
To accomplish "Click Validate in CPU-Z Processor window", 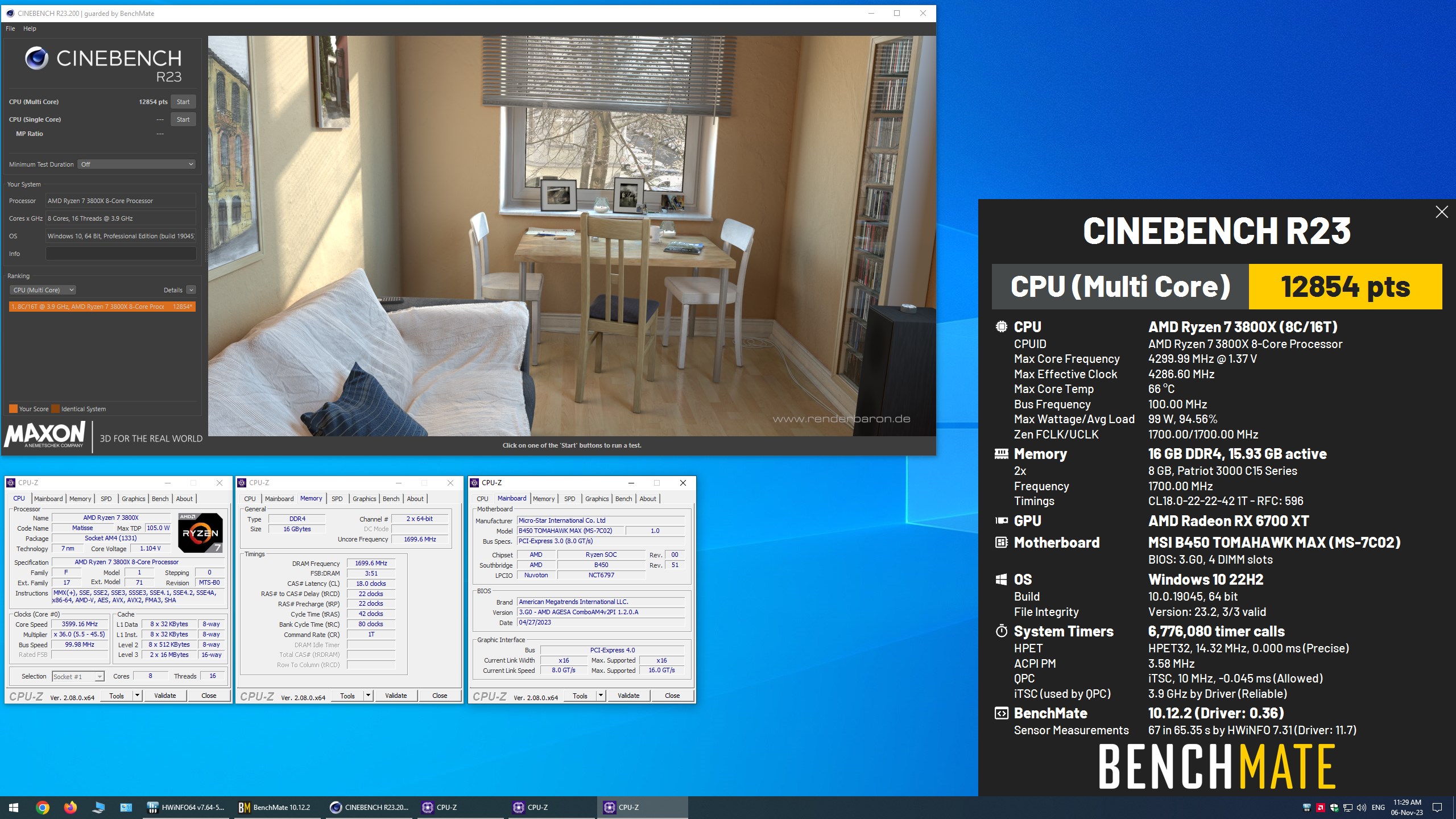I will (165, 696).
